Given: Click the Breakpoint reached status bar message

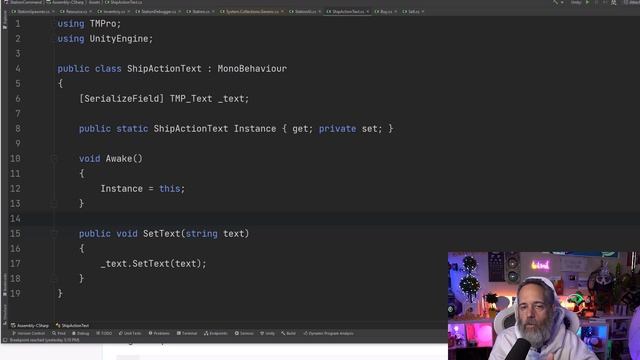Looking at the screenshot, I should (44, 340).
